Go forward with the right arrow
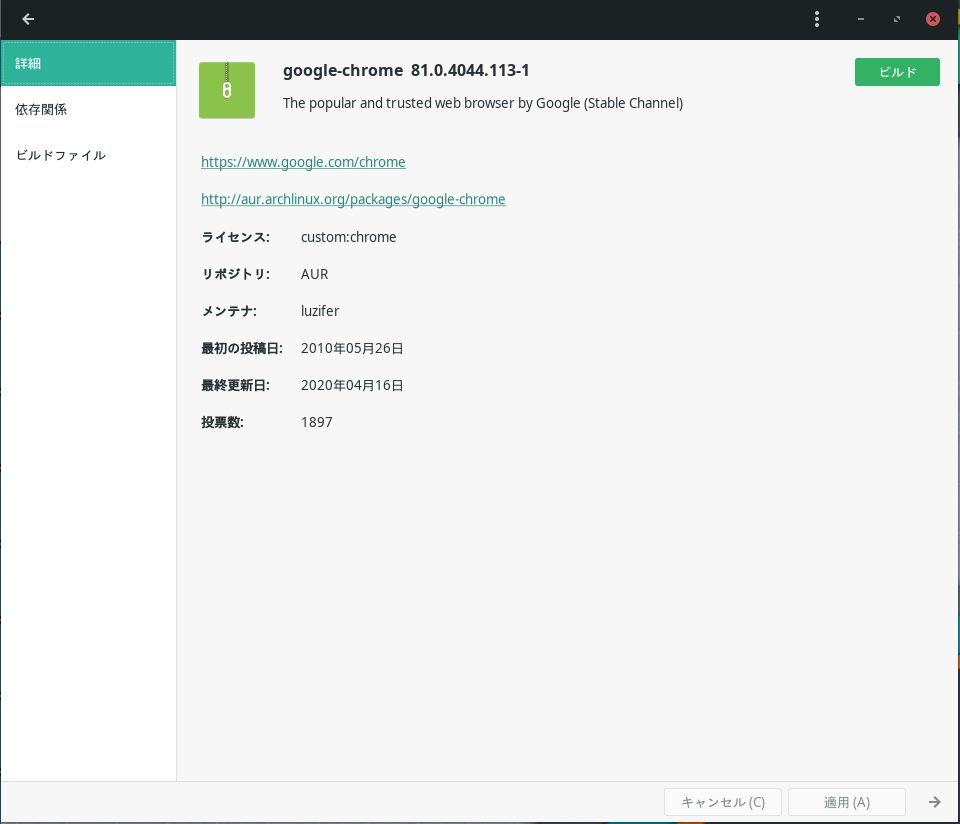960x824 pixels. click(934, 802)
